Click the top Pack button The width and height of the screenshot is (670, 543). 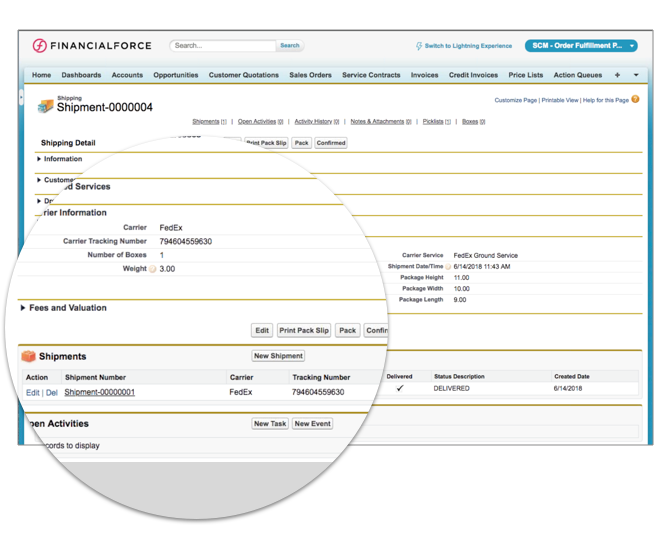click(x=301, y=143)
